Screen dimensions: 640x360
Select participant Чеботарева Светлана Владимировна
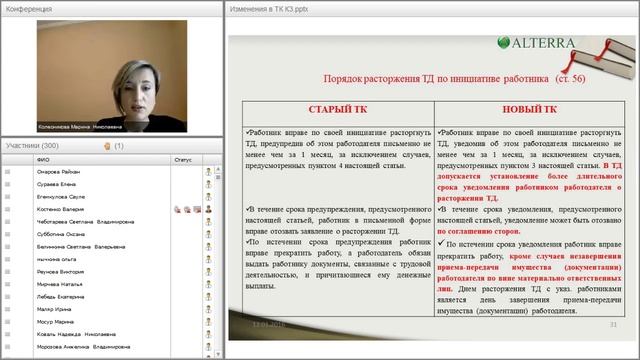85,222
